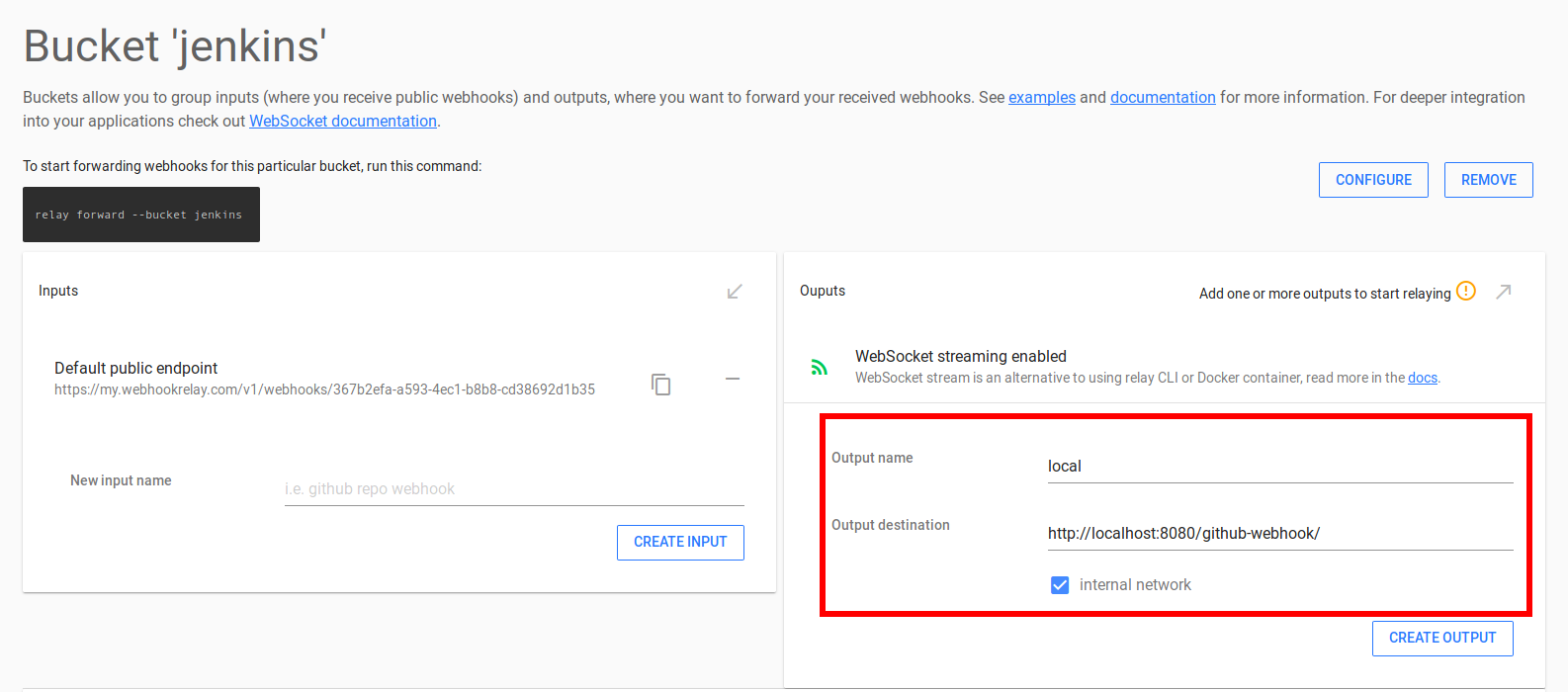Viewport: 1568px width, 692px height.
Task: Click the Inputs panel arrow icon
Action: pyautogui.click(x=735, y=292)
